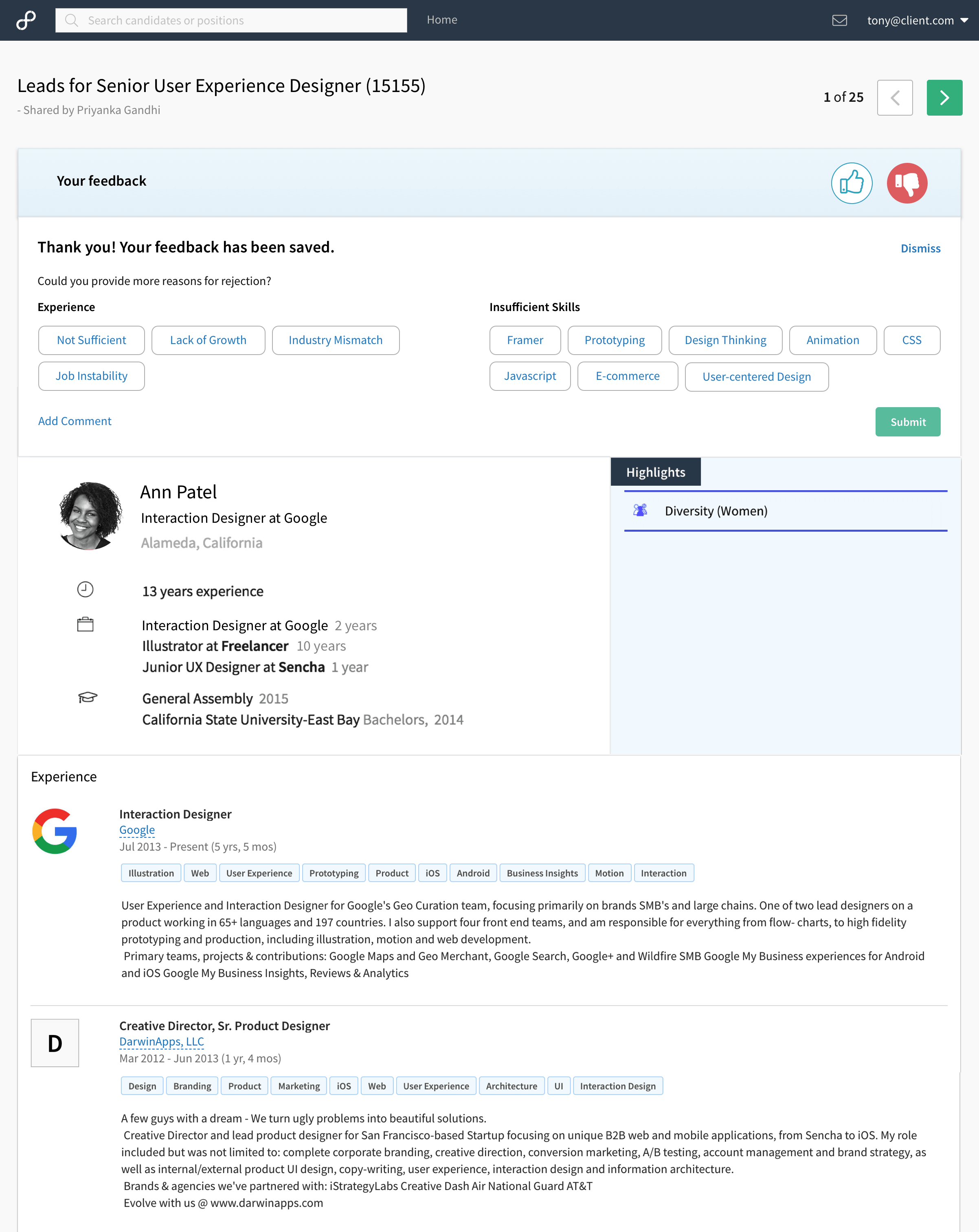Image resolution: width=979 pixels, height=1232 pixels.
Task: Click the app logo in the header
Action: pyautogui.click(x=26, y=20)
